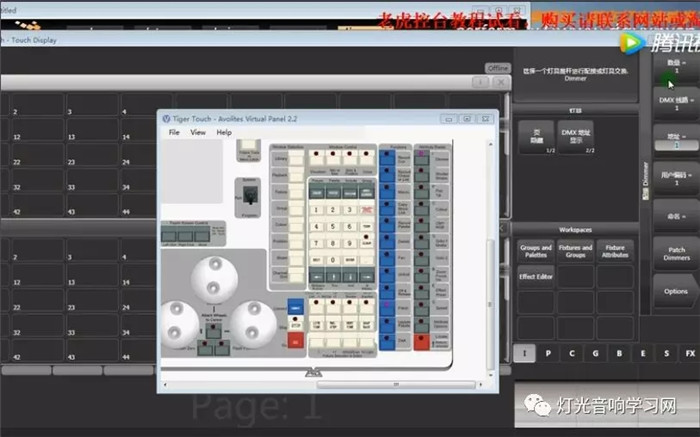Click keypad number 5 on virtual panel
The width and height of the screenshot is (700, 437).
(x=333, y=226)
